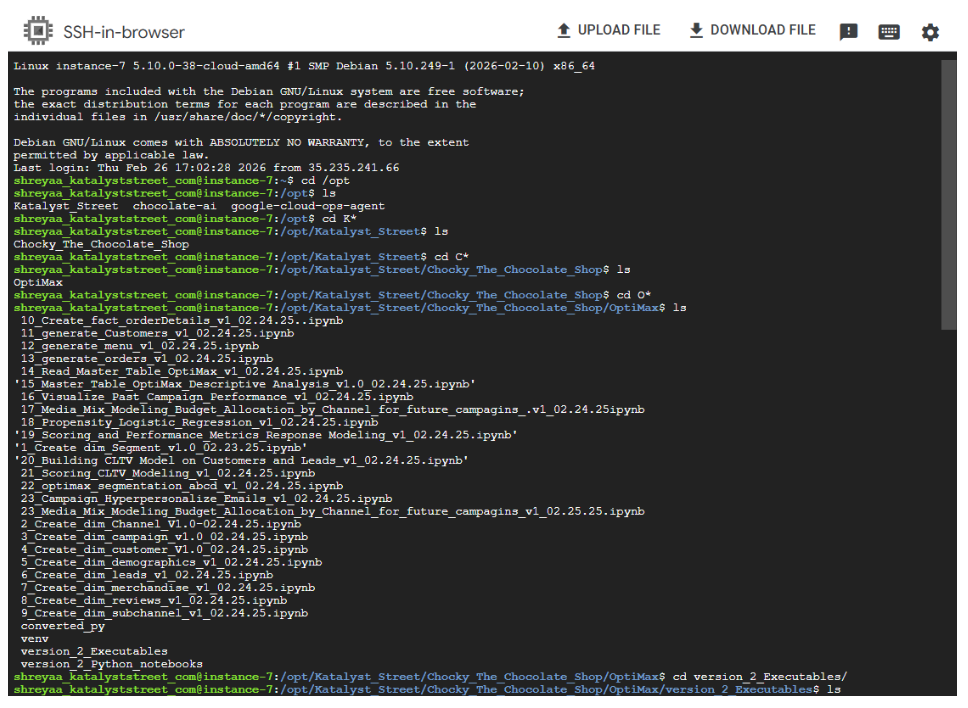The height and width of the screenshot is (708, 968).
Task: Click 'chocolate-ai' entry in /opt listing
Action: [175, 206]
